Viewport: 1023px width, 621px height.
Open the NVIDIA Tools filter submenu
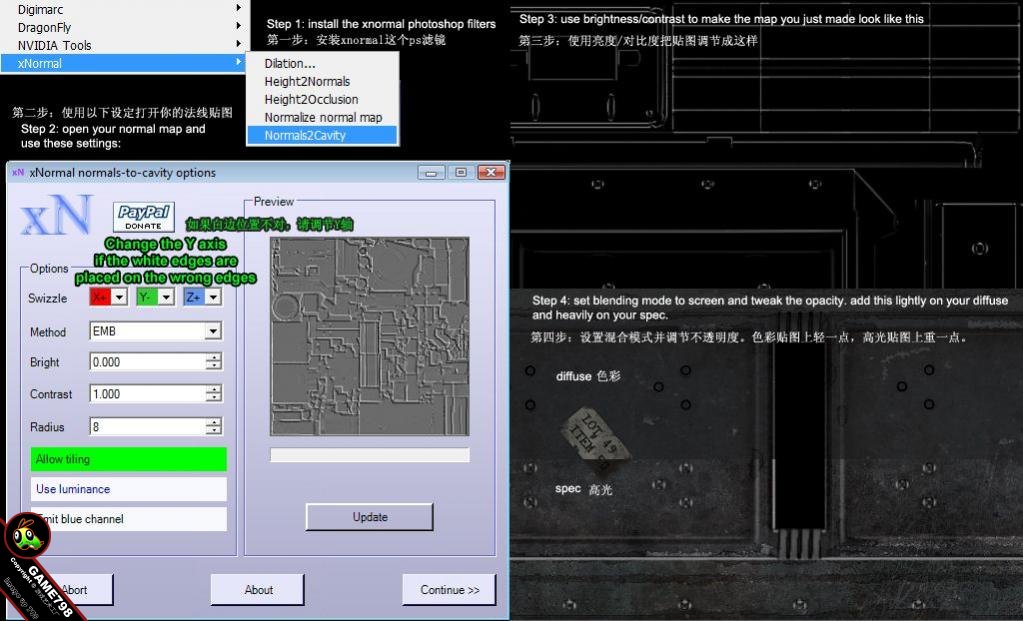tap(124, 46)
